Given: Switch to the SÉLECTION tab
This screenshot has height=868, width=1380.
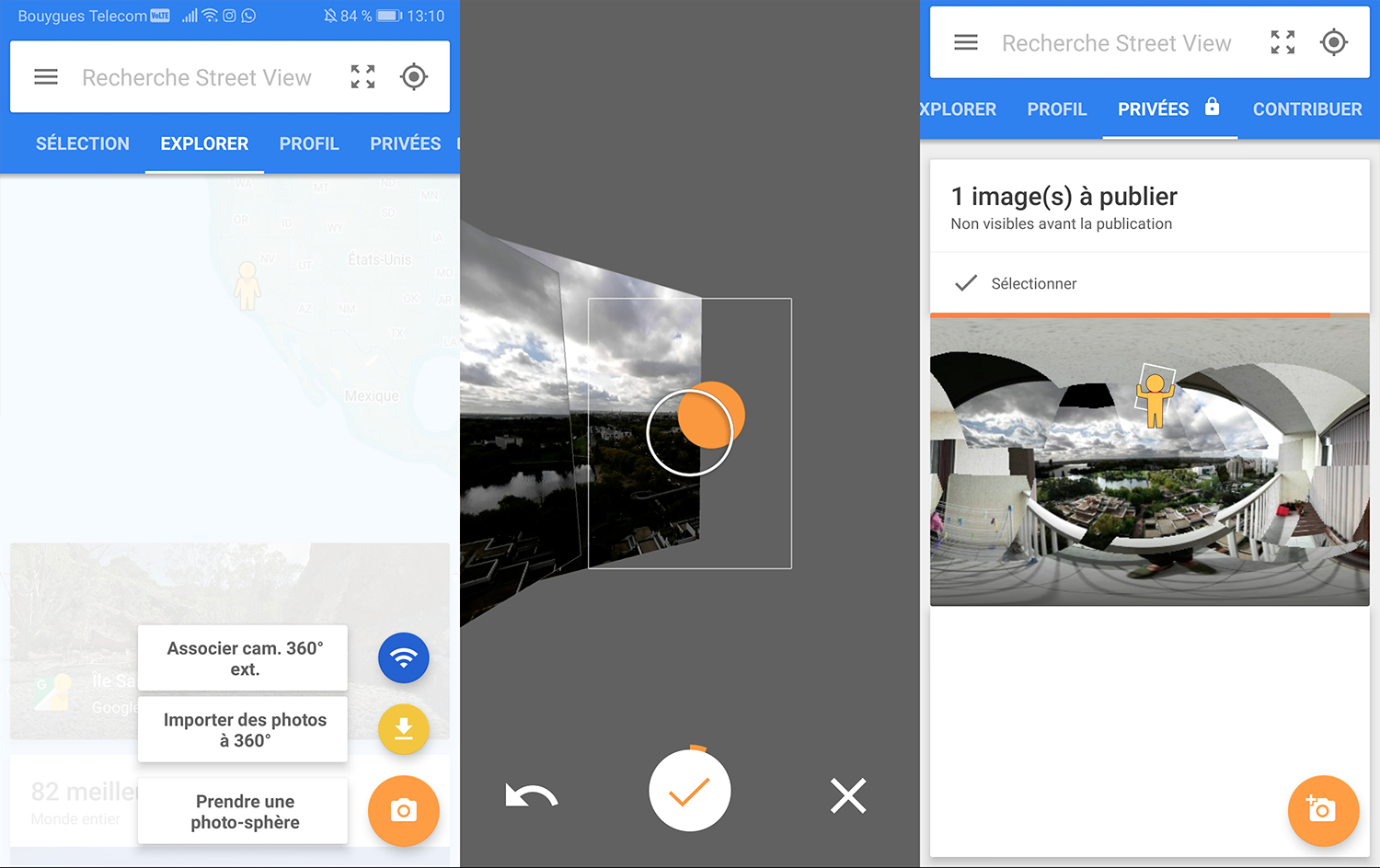Looking at the screenshot, I should point(83,143).
